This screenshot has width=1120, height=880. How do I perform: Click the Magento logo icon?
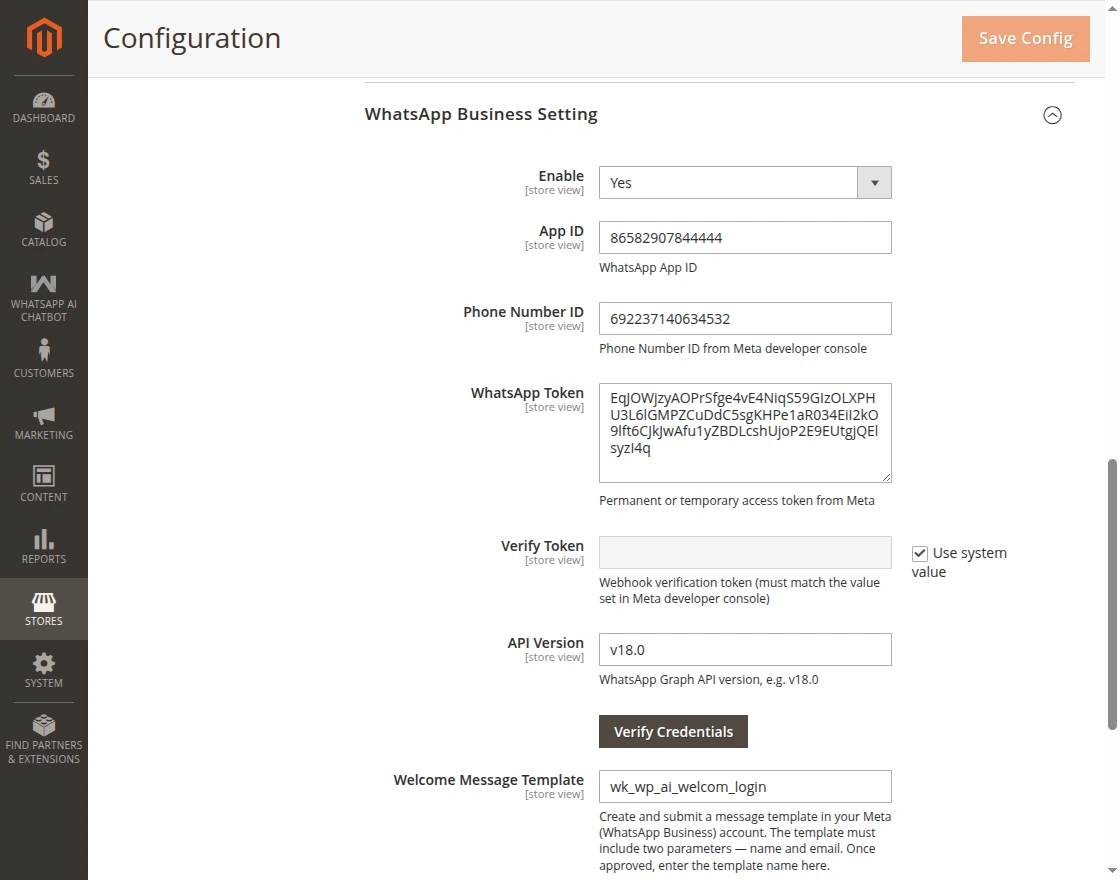(44, 37)
